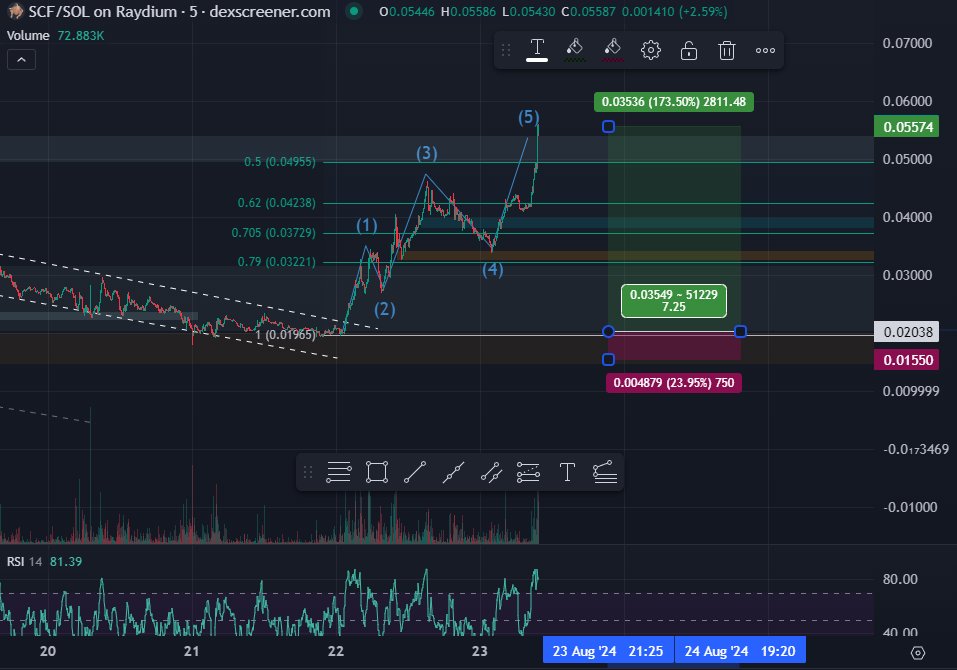
Task: Click the risk/reward label 0.03549 ~ 51229
Action: click(x=674, y=301)
